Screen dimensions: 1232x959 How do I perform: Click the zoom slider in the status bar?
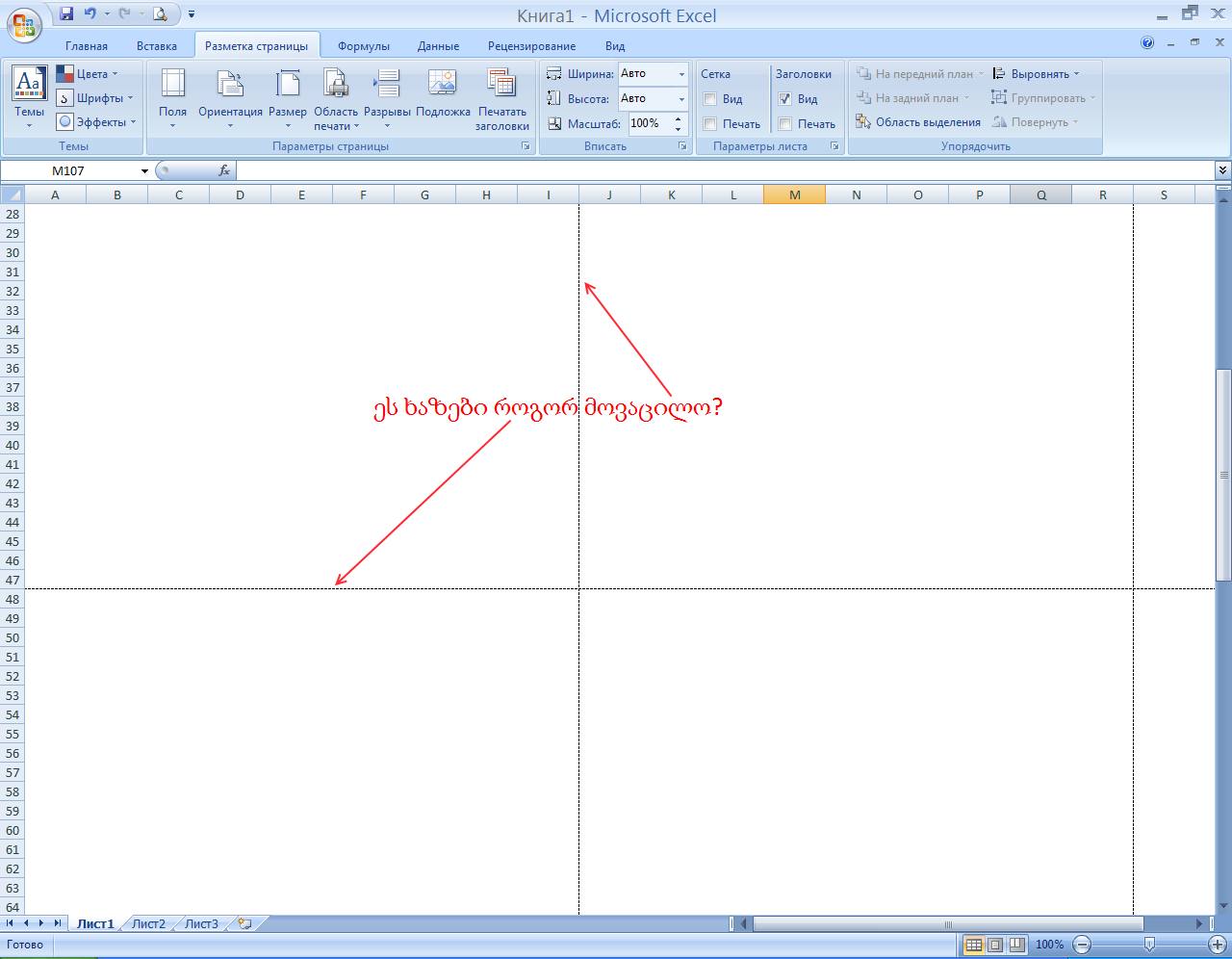(x=1149, y=945)
